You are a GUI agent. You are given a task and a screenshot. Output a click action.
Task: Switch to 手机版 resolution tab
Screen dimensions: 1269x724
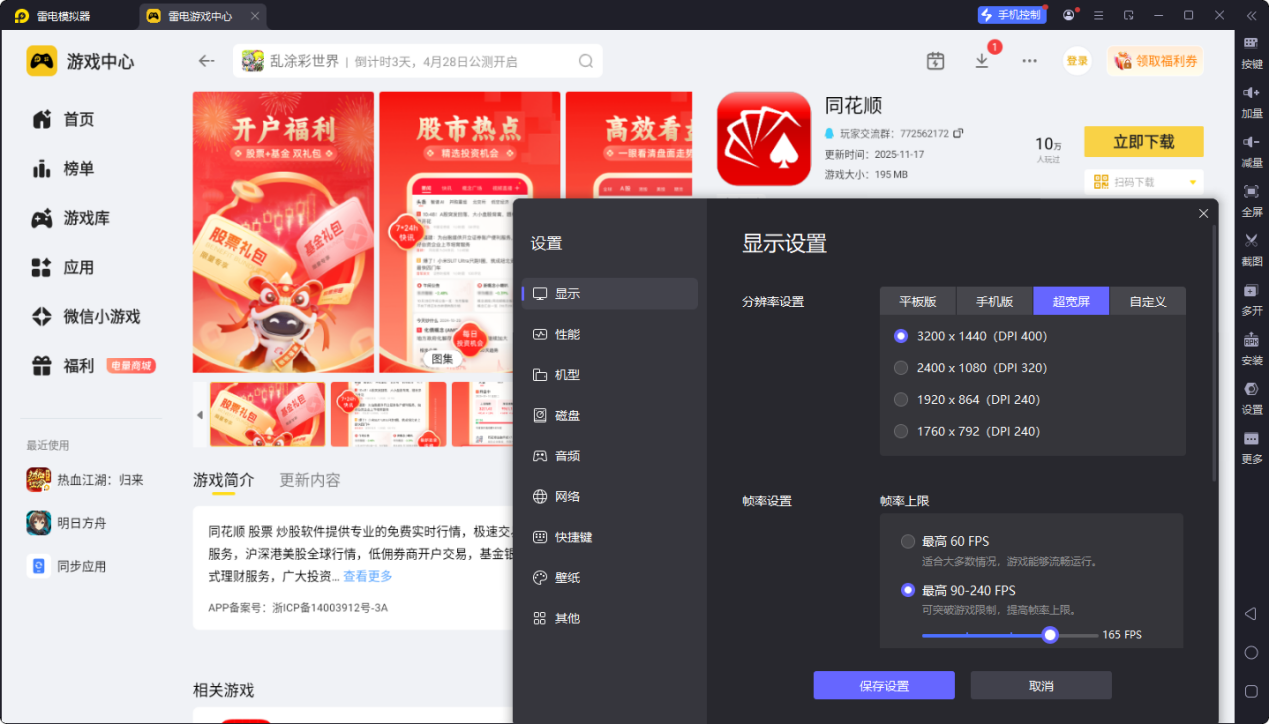click(x=995, y=301)
